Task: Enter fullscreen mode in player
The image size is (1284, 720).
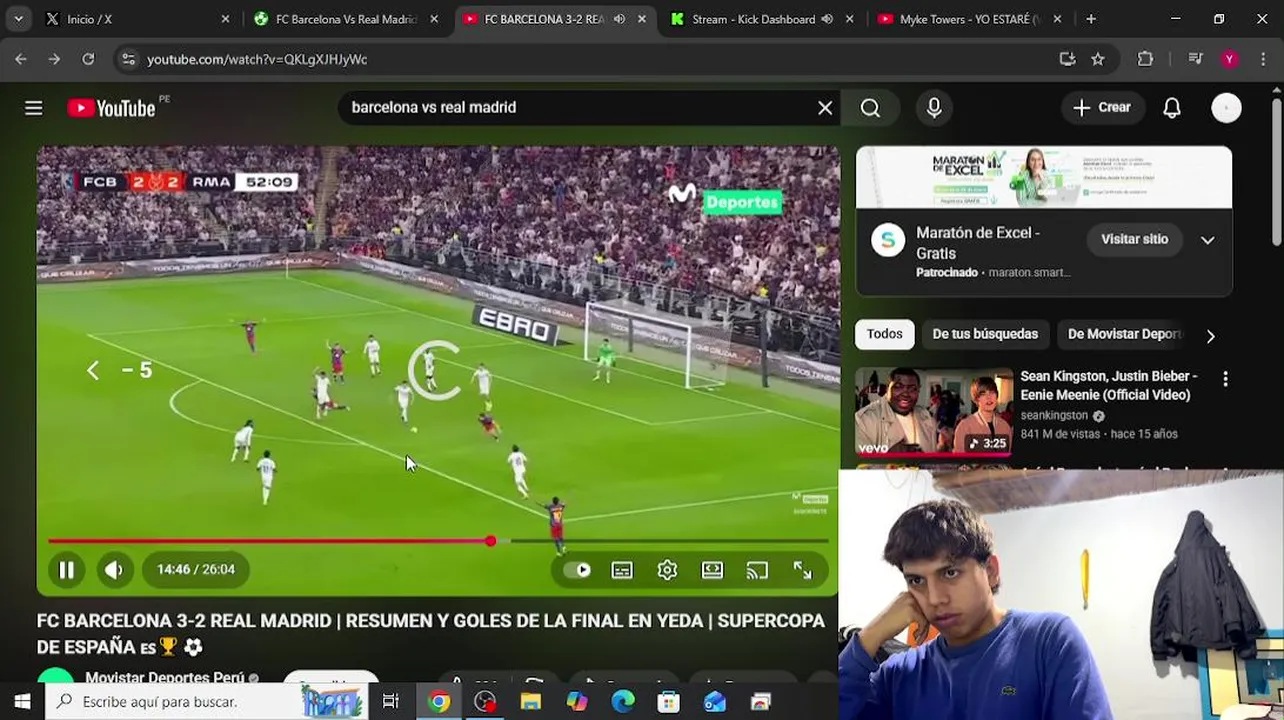Action: [x=802, y=570]
